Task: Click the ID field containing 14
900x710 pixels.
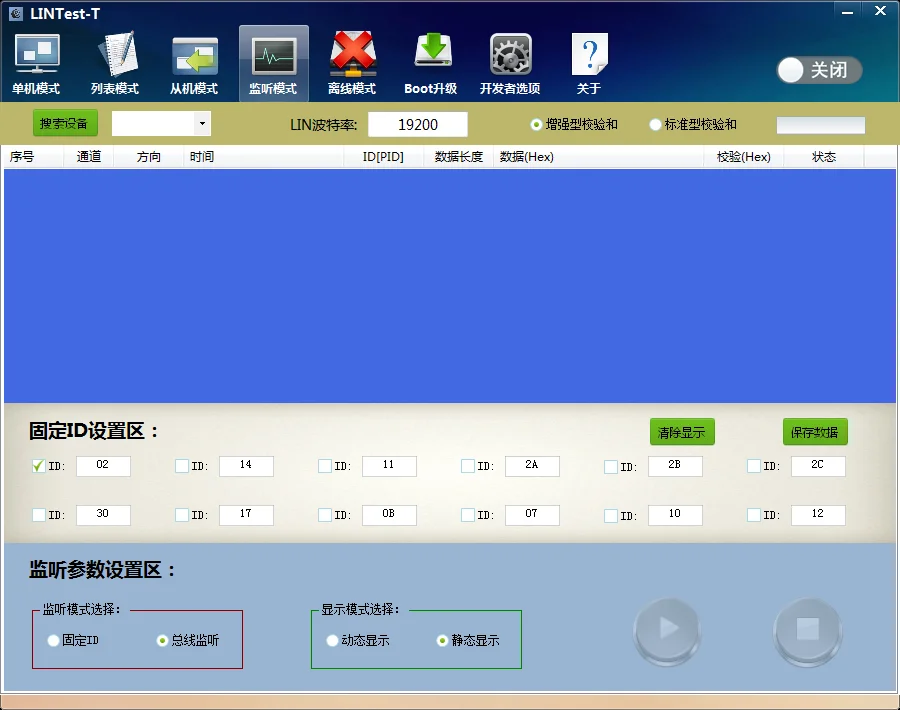Action: (246, 466)
